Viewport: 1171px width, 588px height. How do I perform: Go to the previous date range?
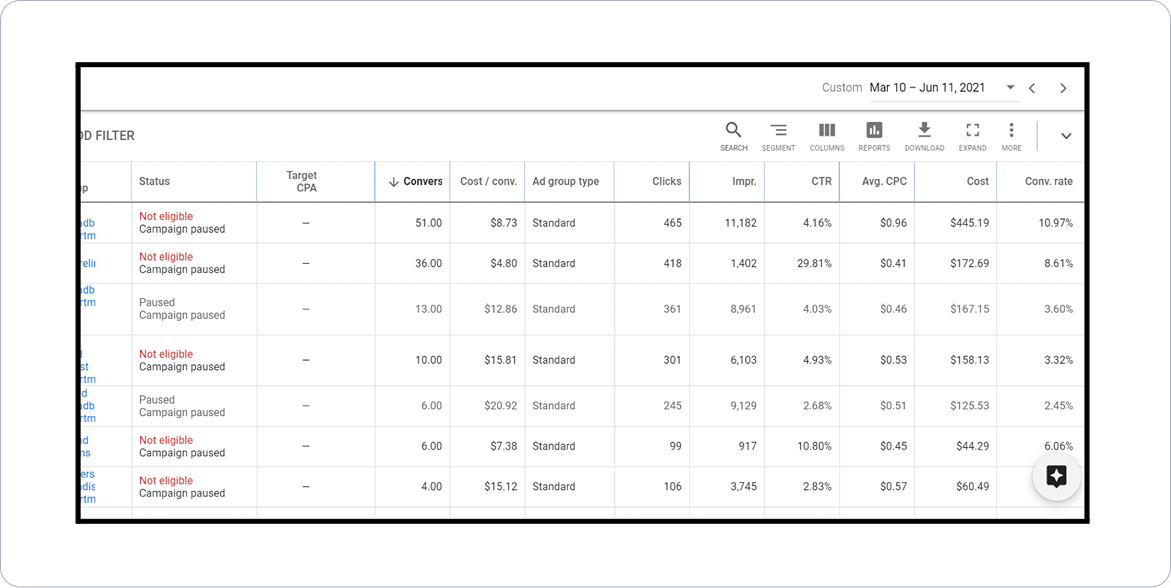pos(1033,88)
